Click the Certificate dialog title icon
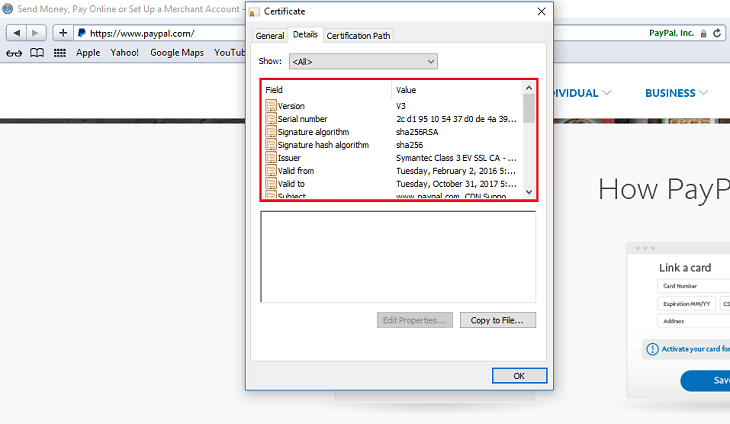The width and height of the screenshot is (730, 424). pos(254,12)
